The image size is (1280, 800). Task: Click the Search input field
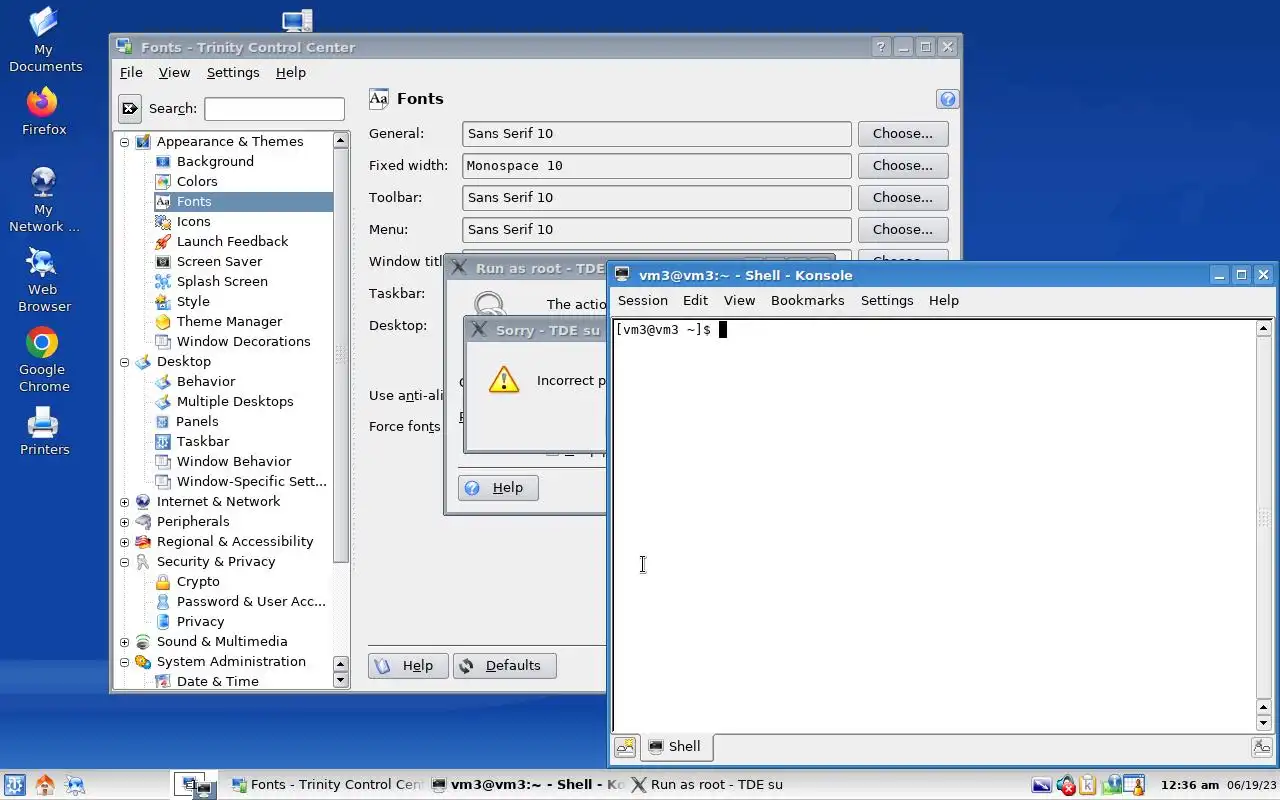[x=274, y=108]
